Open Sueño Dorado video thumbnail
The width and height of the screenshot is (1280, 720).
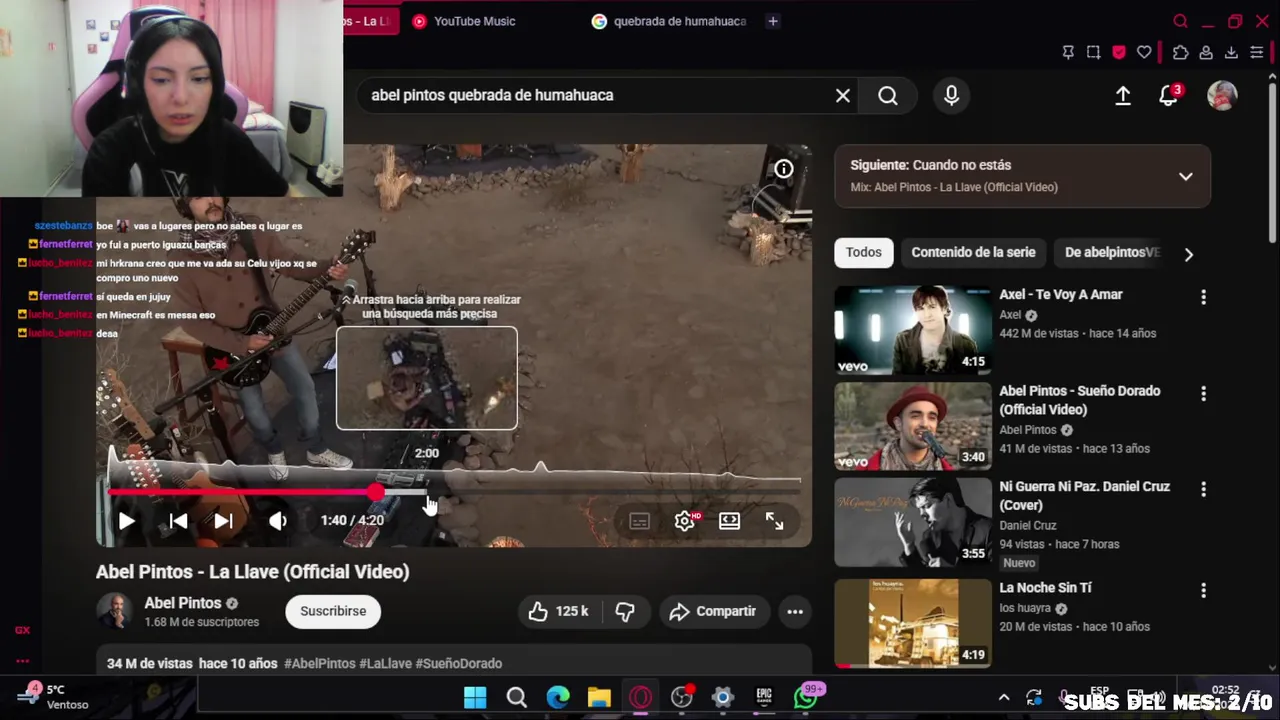click(x=913, y=426)
